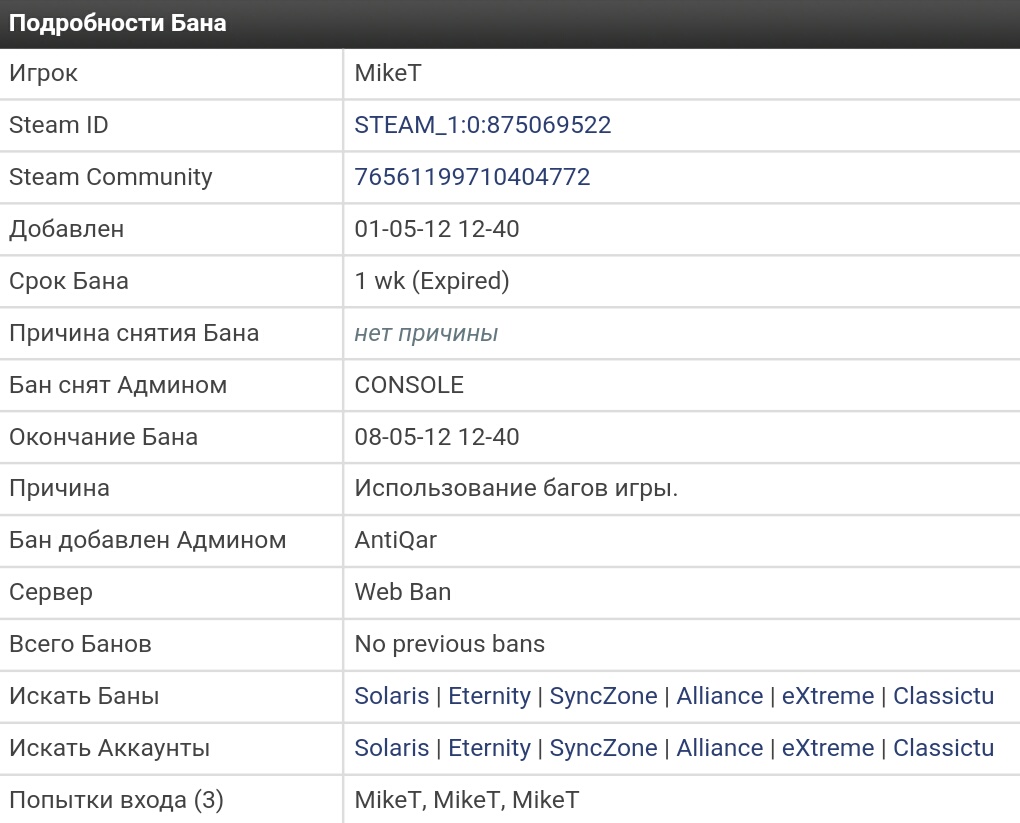Viewport: 1020px width, 823px height.
Task: Search bans on Solaris
Action: (391, 696)
